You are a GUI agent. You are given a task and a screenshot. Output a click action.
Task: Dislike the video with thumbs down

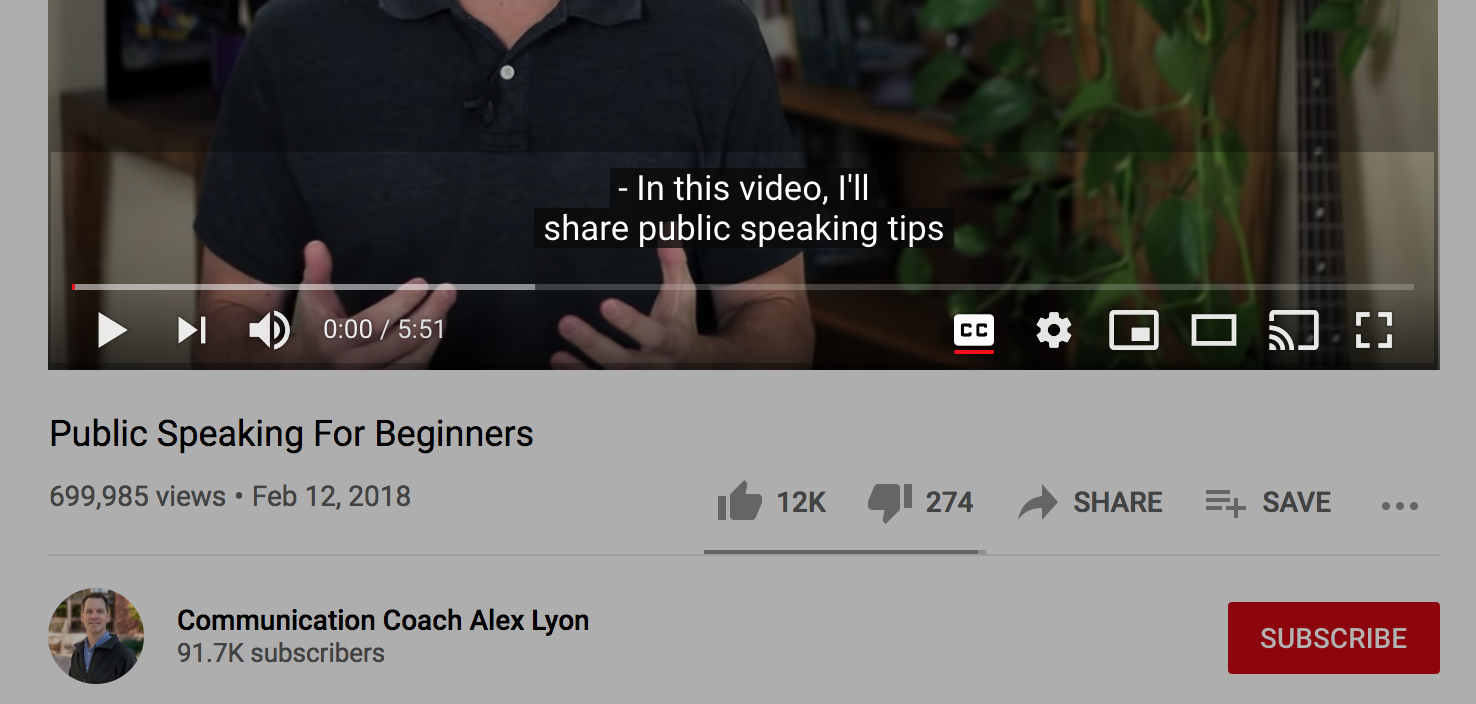pos(921,502)
